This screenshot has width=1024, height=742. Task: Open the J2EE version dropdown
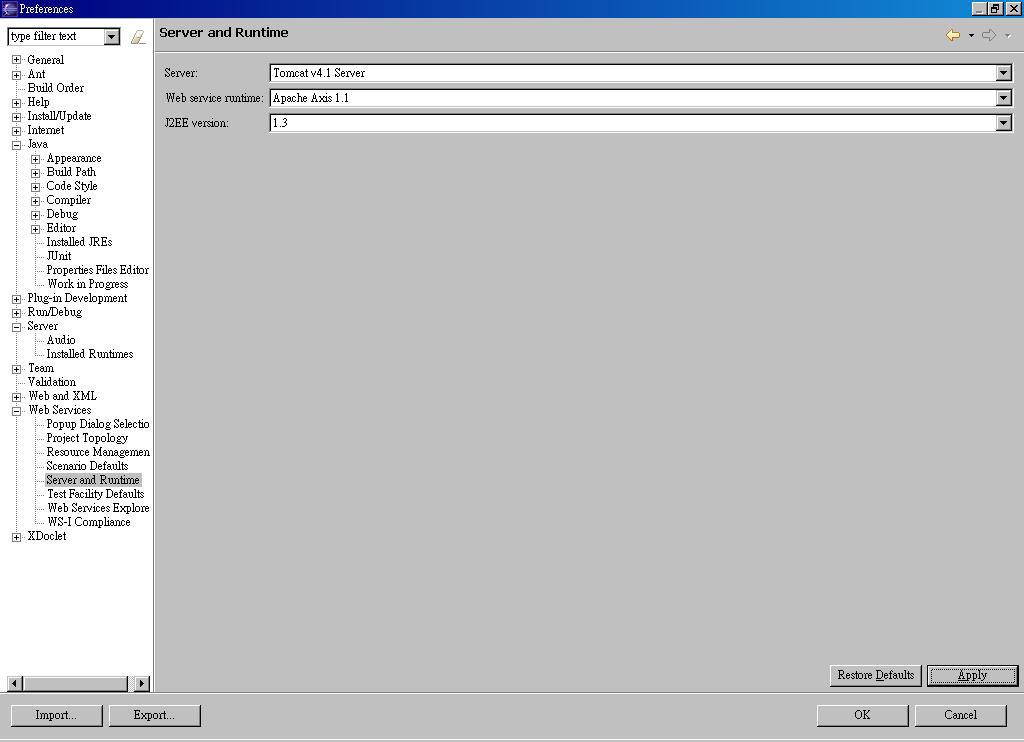(x=1004, y=123)
